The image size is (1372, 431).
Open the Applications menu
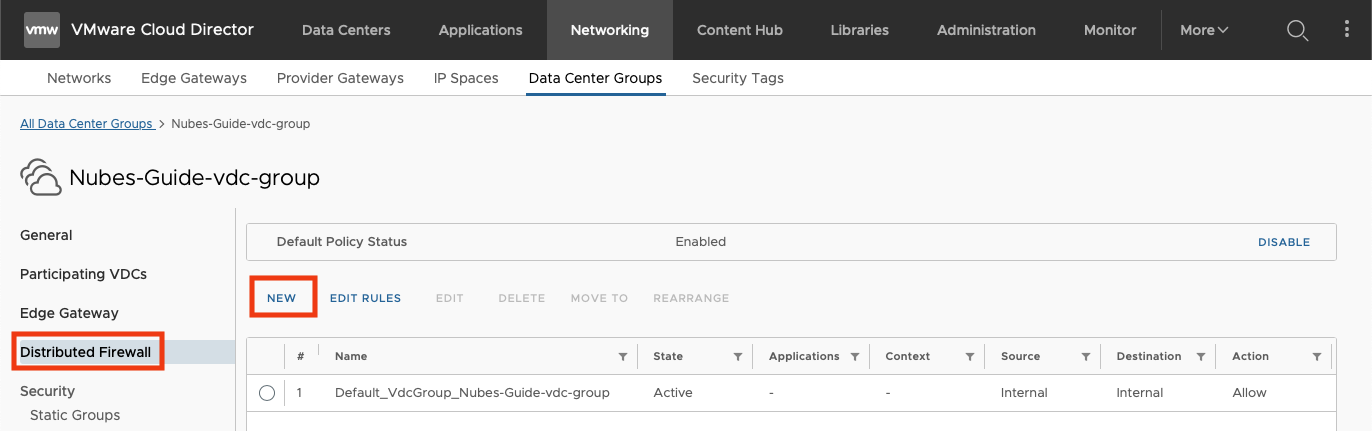pyautogui.click(x=480, y=30)
